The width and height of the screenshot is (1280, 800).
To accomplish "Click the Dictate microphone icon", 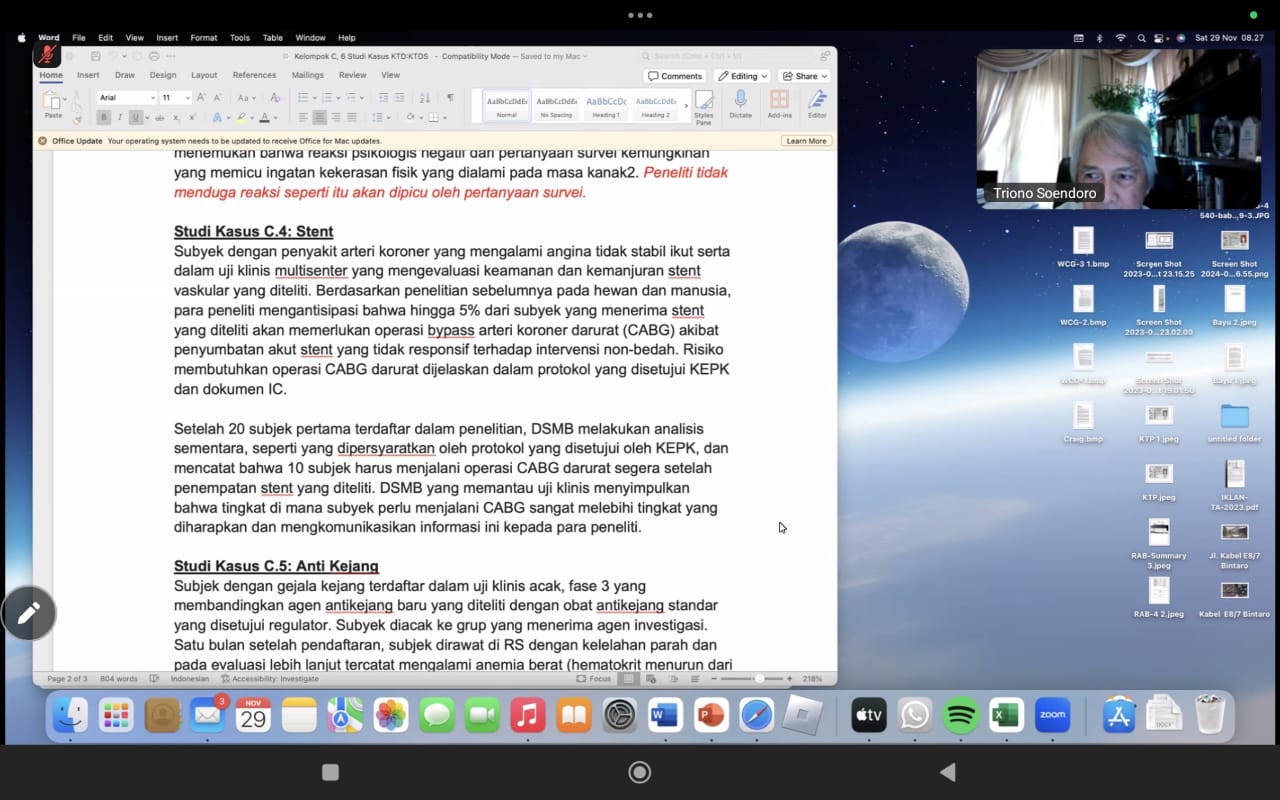I will pyautogui.click(x=740, y=100).
